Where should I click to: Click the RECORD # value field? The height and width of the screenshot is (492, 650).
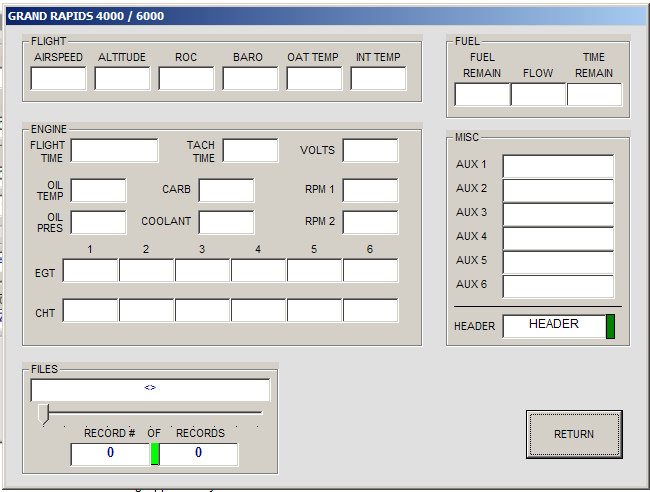click(x=110, y=454)
